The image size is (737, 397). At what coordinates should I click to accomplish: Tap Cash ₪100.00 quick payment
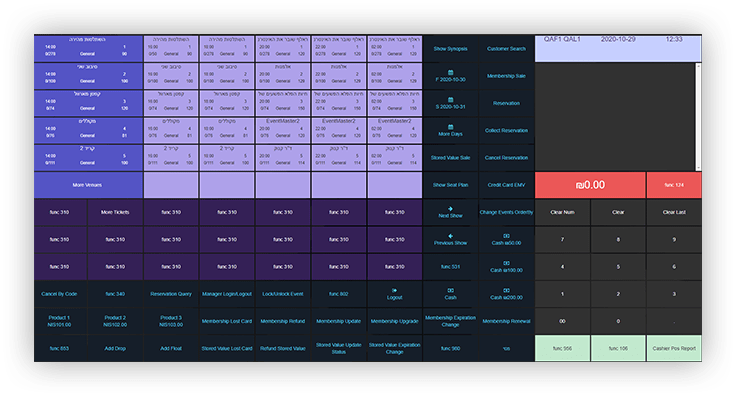pyautogui.click(x=506, y=266)
